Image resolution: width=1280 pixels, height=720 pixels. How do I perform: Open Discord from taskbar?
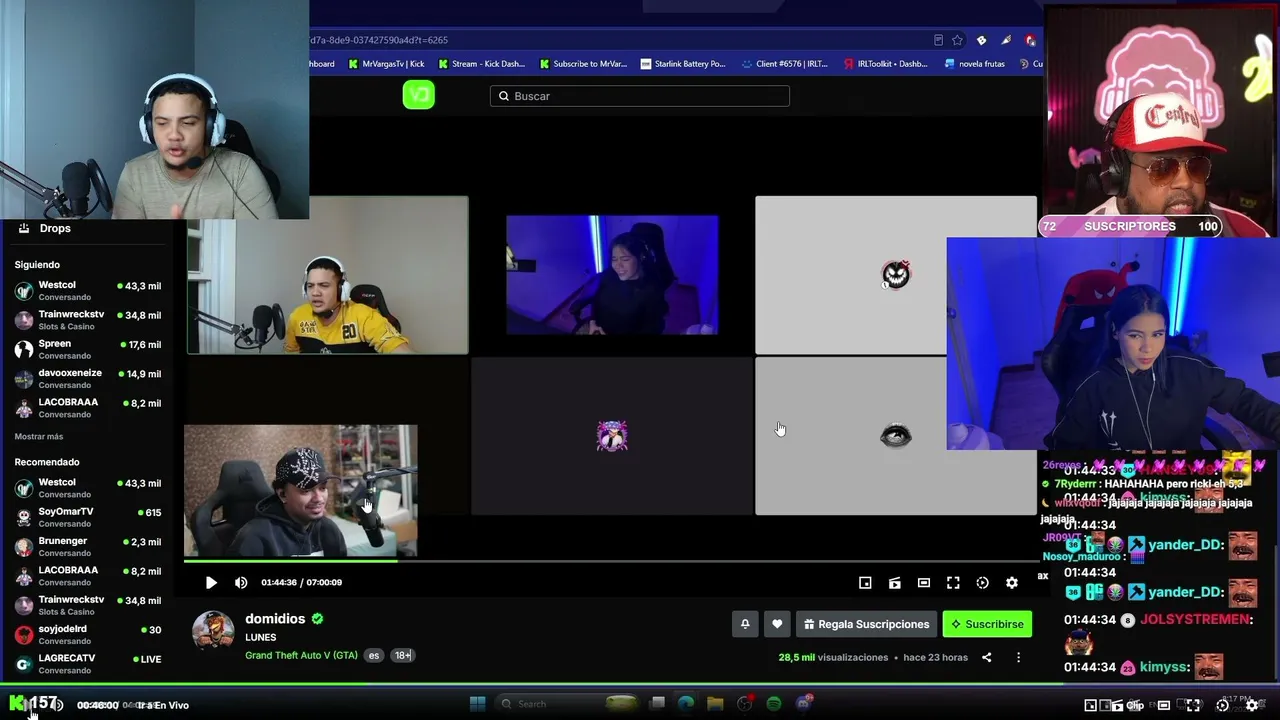click(803, 704)
